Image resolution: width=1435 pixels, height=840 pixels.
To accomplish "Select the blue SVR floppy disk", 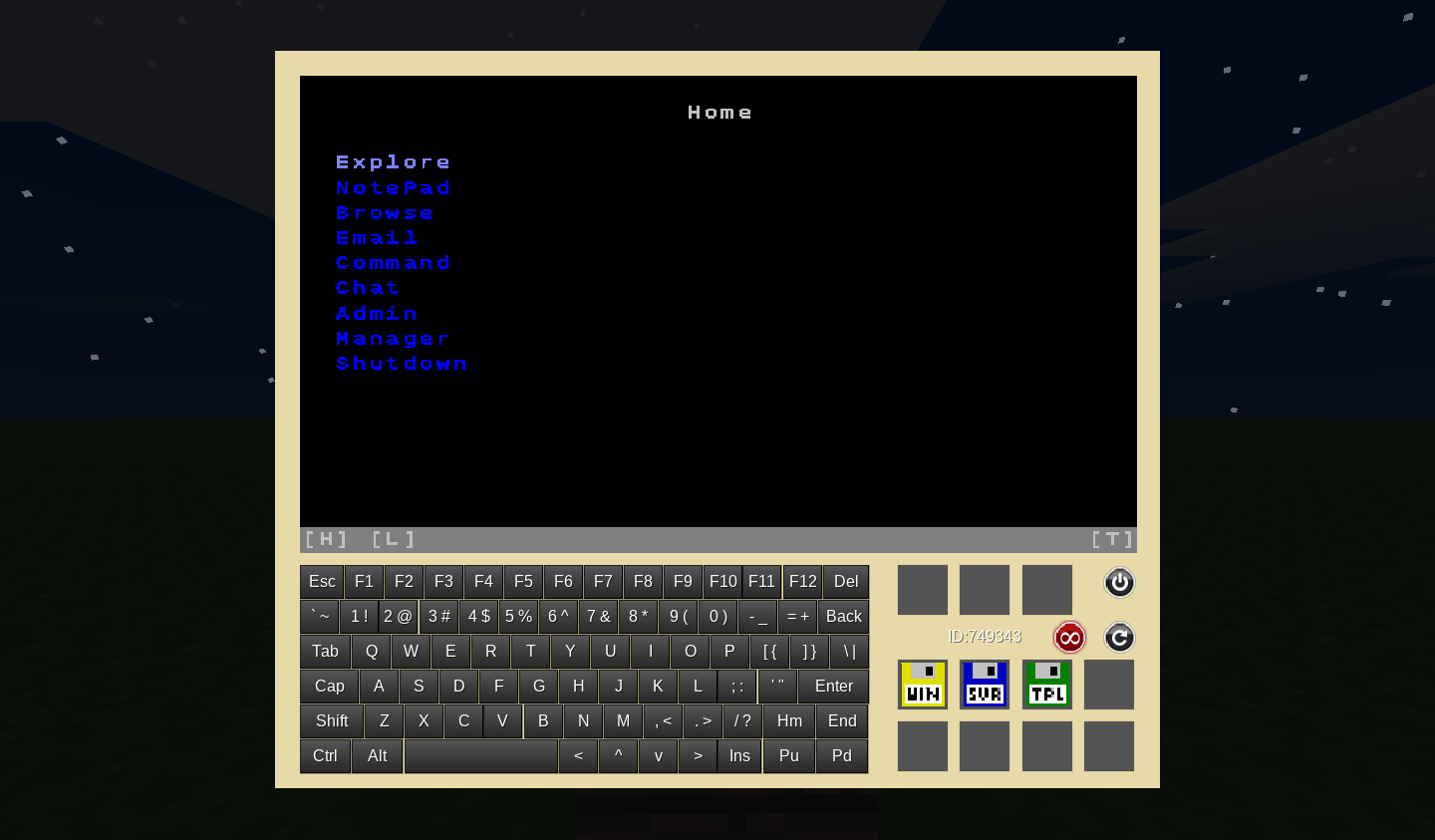I will point(985,685).
